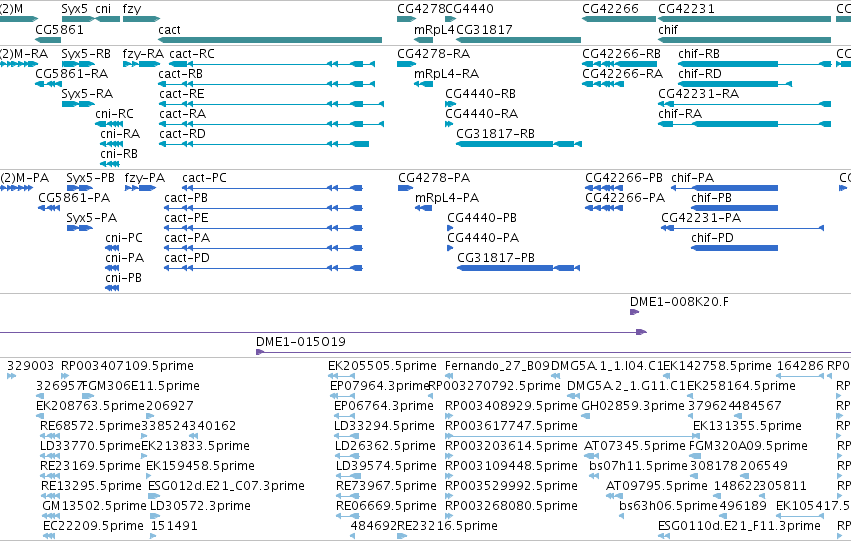Select the CG31817 gene bar
Viewport: 851px width, 541px height.
[x=518, y=40]
